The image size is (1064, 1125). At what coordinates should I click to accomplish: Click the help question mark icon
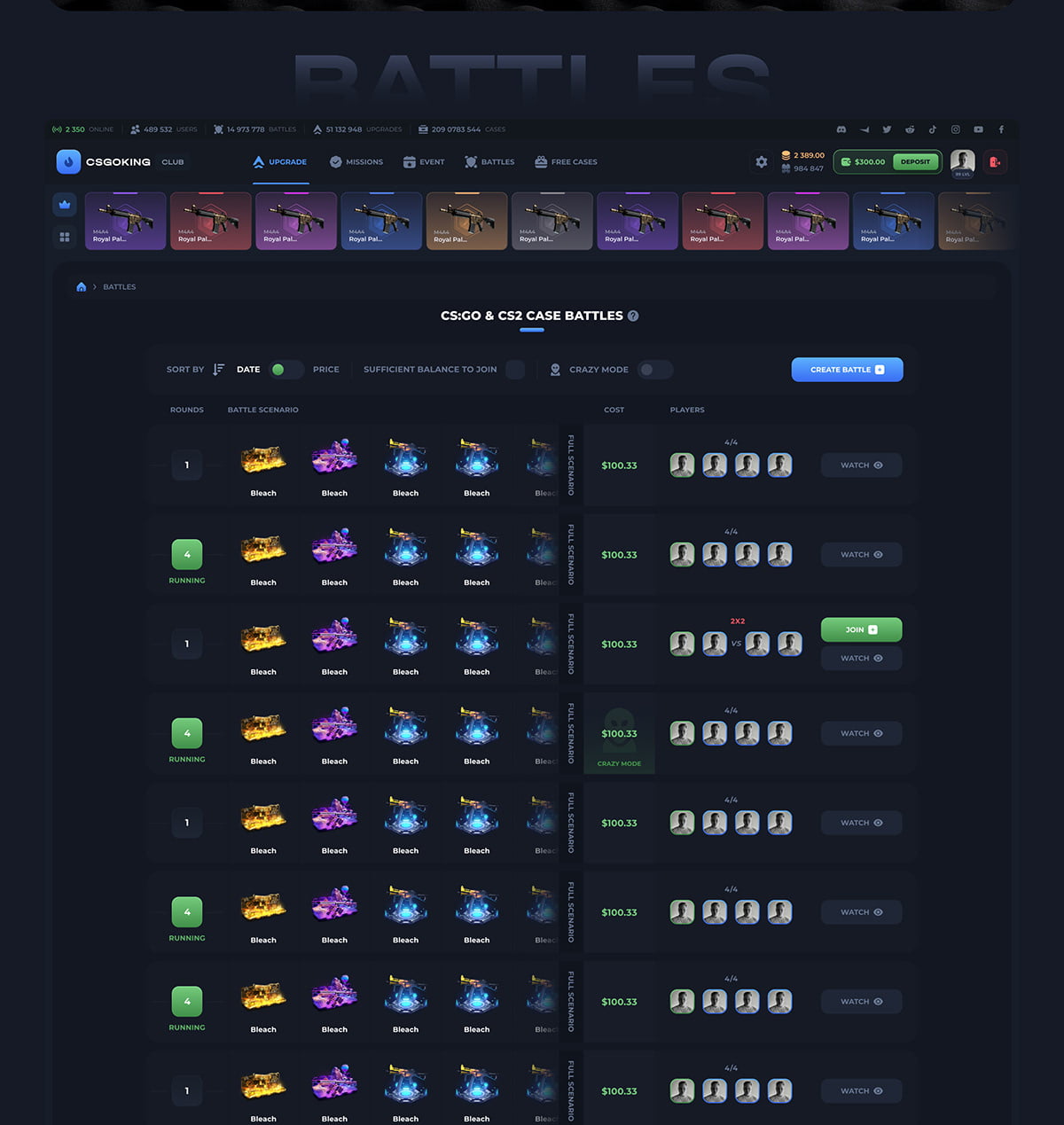click(633, 316)
